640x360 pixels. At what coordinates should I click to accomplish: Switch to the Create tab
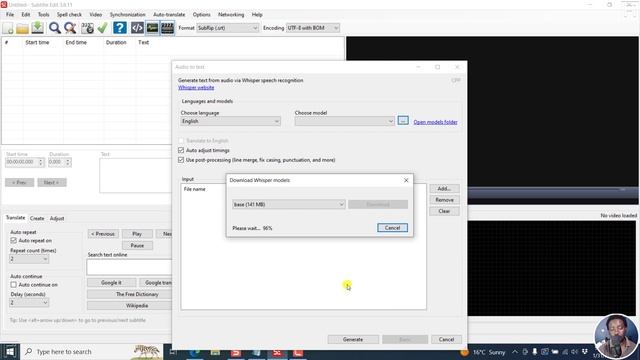(37, 218)
